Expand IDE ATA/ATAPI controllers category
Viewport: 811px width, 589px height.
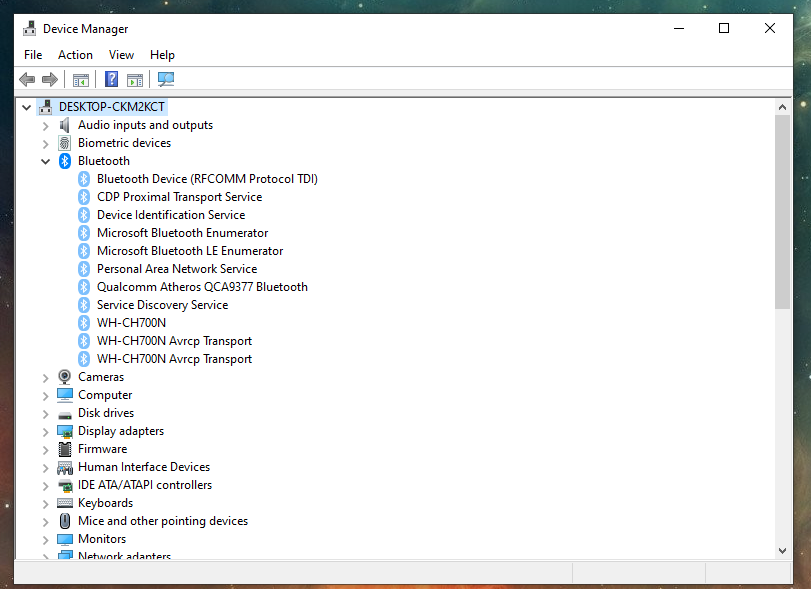pyautogui.click(x=46, y=486)
